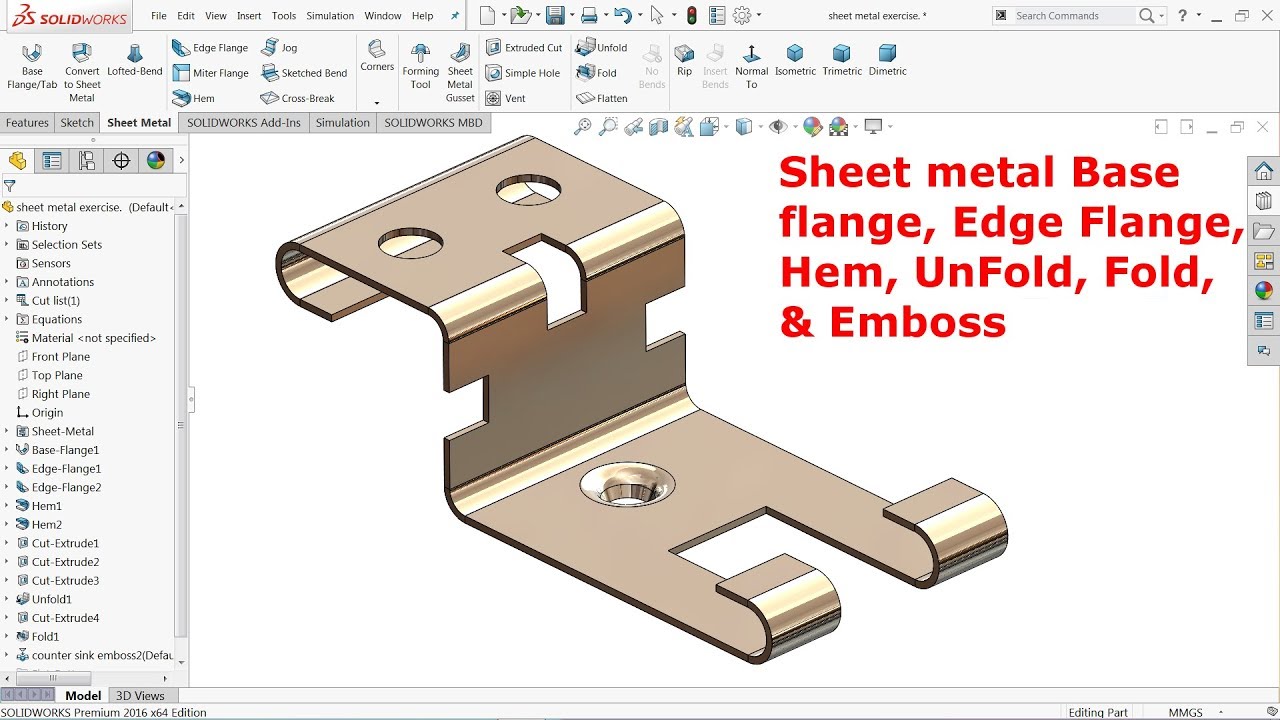The image size is (1280, 720).
Task: Open the Tools menu
Action: [x=284, y=16]
